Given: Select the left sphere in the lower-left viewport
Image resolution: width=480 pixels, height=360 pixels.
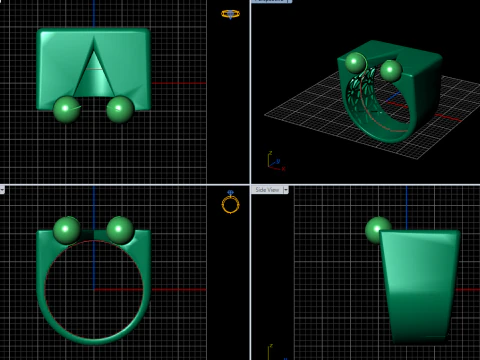Looking at the screenshot, I should [x=67, y=230].
